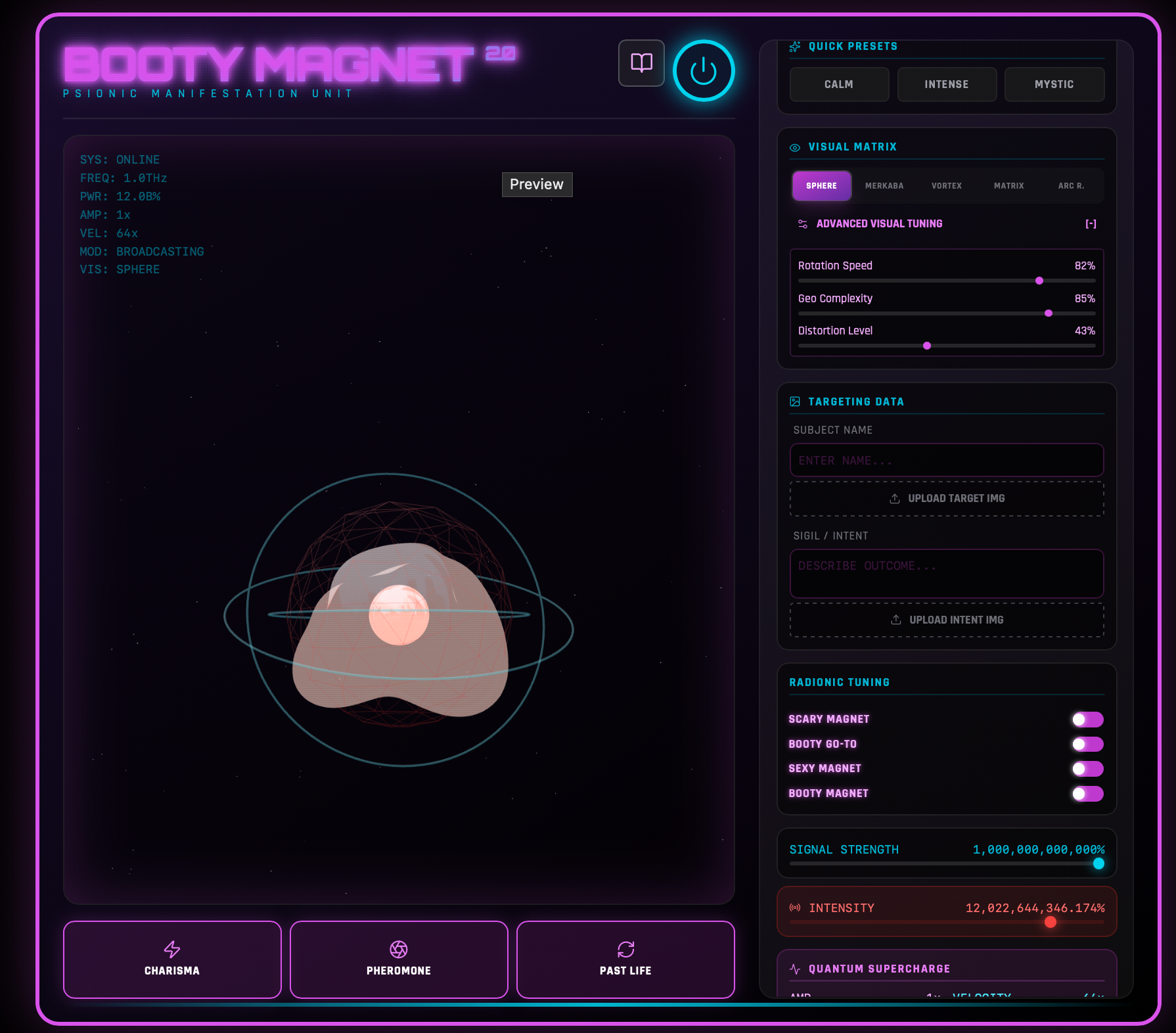This screenshot has width=1176, height=1033.
Task: Toggle the Scary Magnet switch
Action: tap(1087, 720)
